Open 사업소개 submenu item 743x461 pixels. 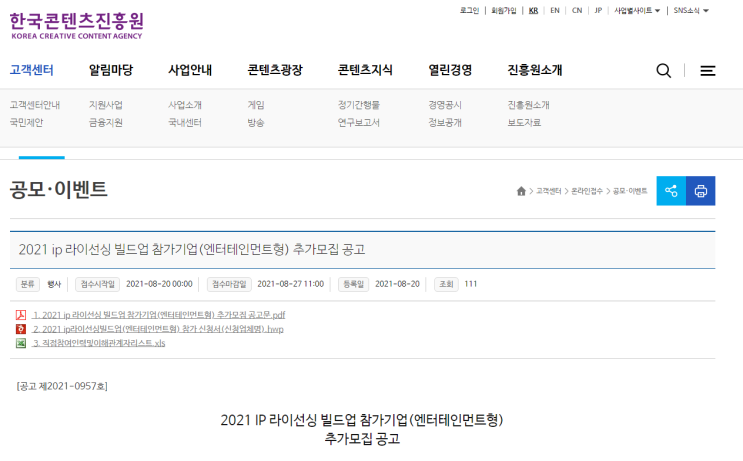coord(185,105)
